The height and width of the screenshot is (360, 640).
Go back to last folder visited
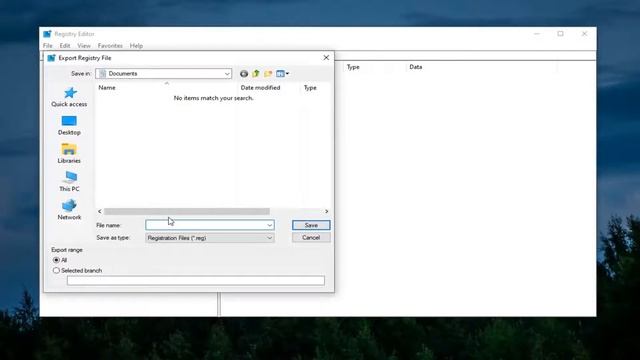coord(244,73)
